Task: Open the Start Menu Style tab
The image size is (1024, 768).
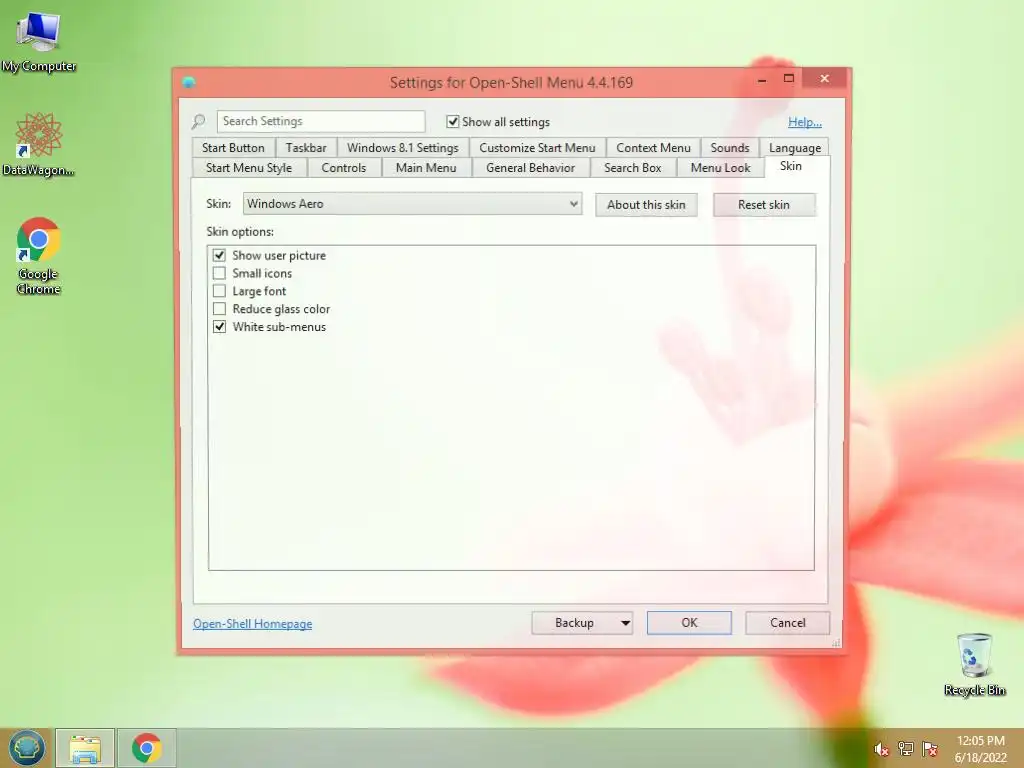Action: 249,168
